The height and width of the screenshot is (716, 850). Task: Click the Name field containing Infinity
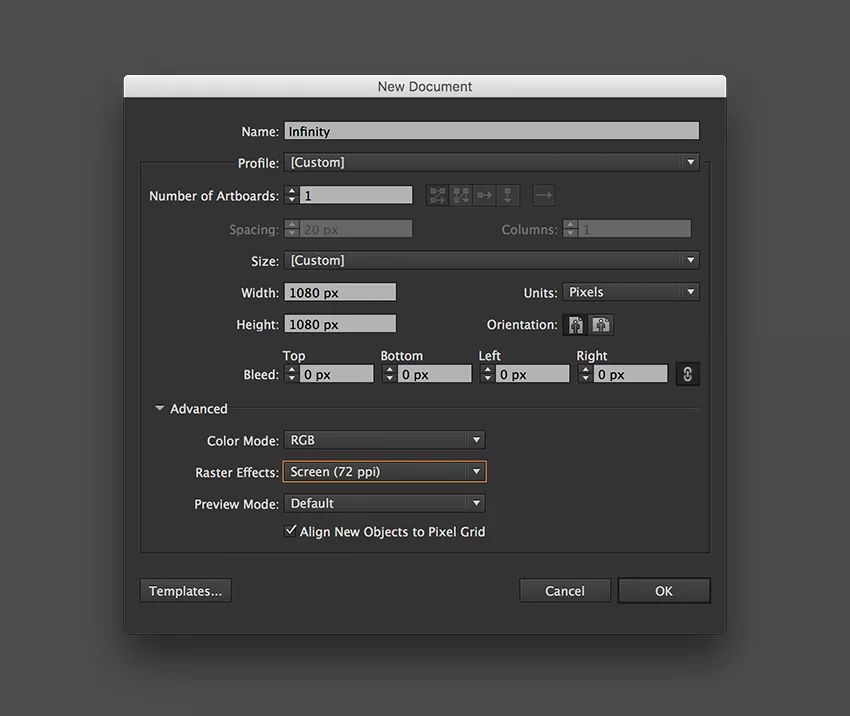click(x=492, y=131)
